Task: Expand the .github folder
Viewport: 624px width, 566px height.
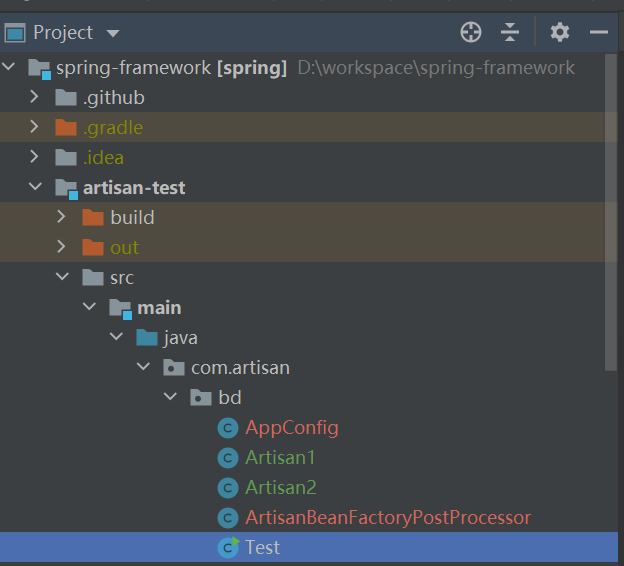Action: point(34,98)
